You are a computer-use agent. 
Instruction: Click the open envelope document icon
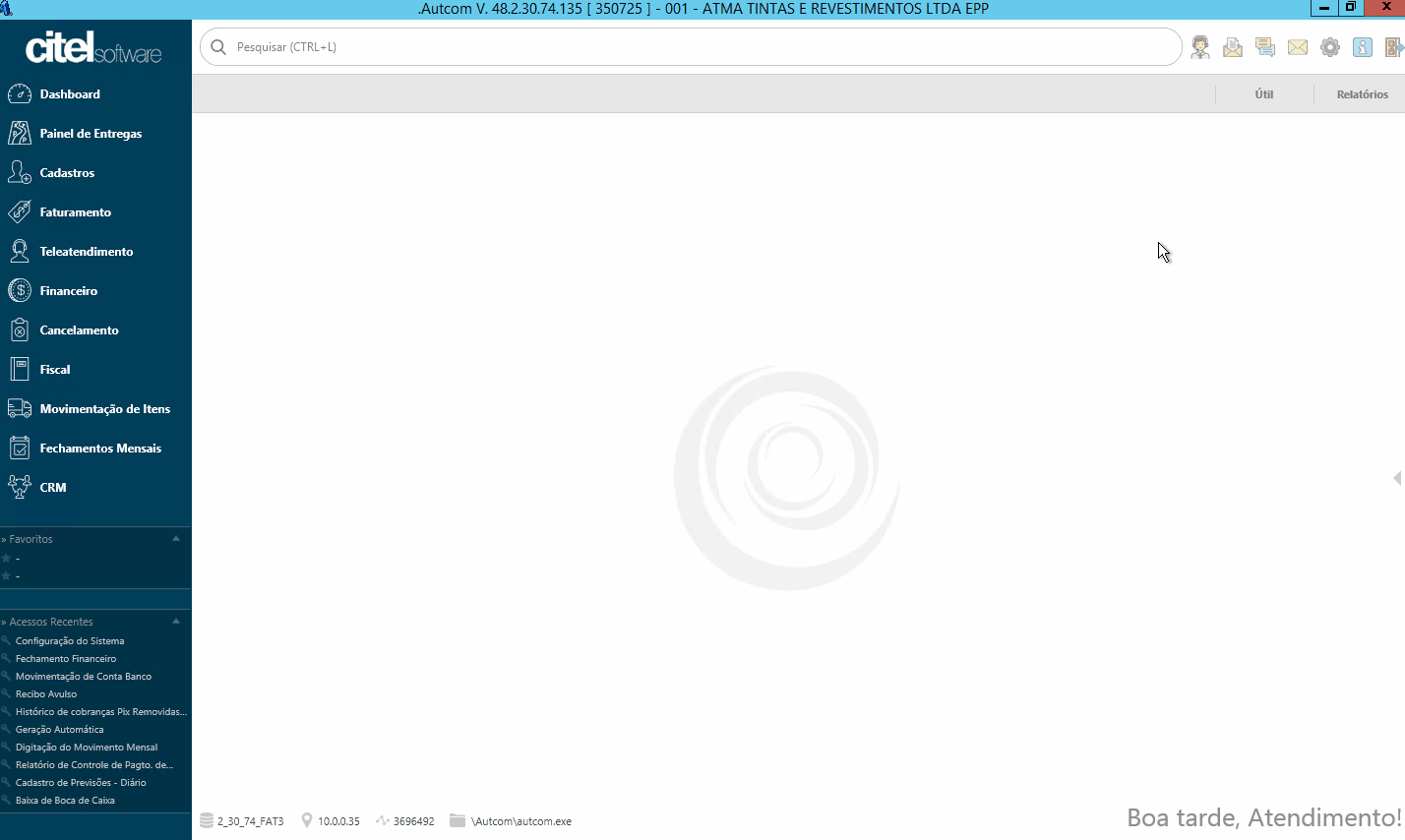tap(1233, 47)
